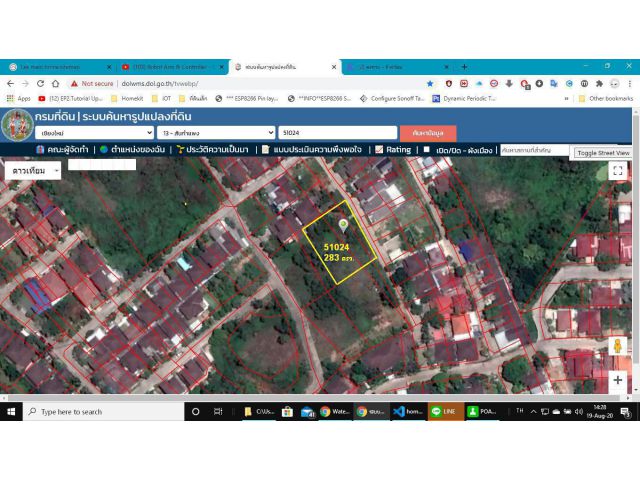This screenshot has height=480, width=640.
Task: Click the browser bookmark star icon
Action: [430, 84]
